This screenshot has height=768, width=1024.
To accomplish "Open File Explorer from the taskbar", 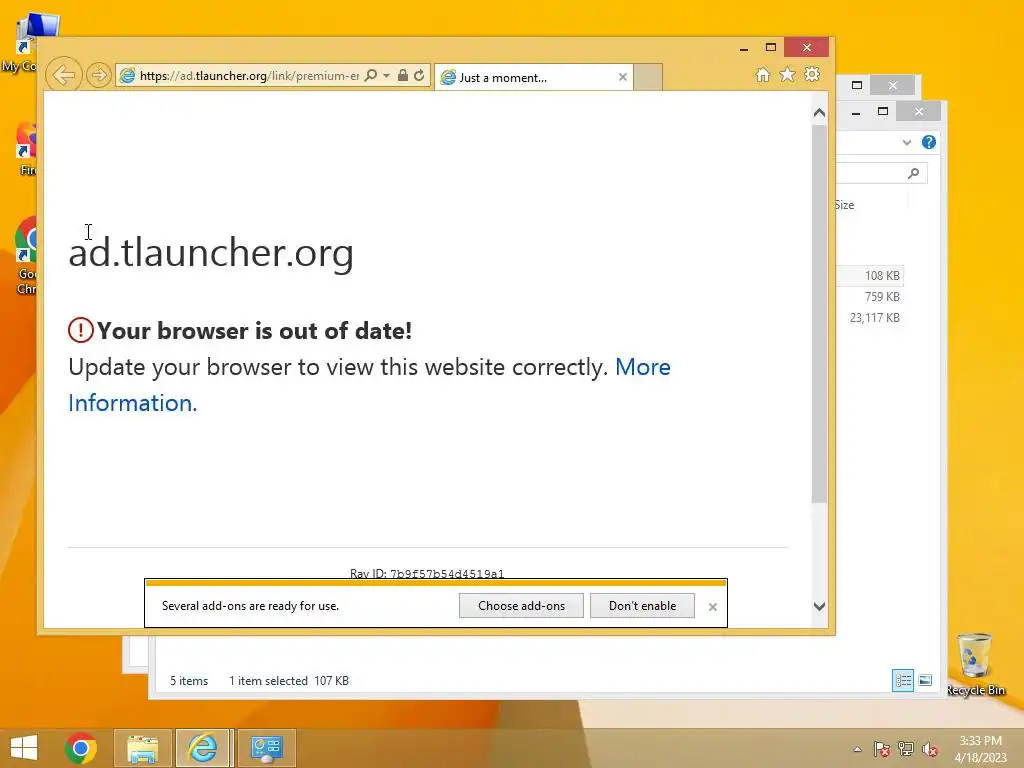I will tap(143, 748).
